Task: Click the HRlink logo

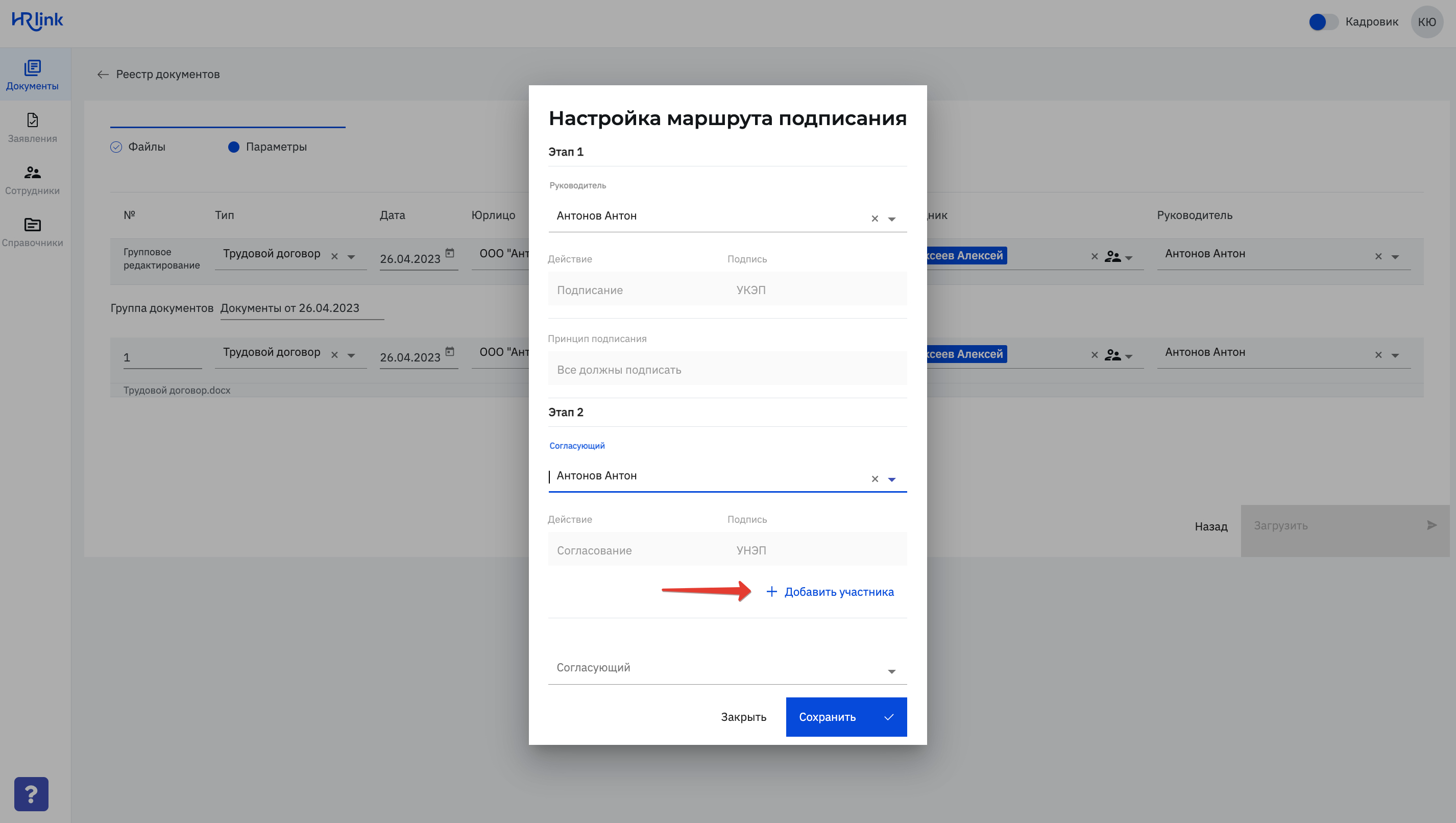Action: [37, 20]
